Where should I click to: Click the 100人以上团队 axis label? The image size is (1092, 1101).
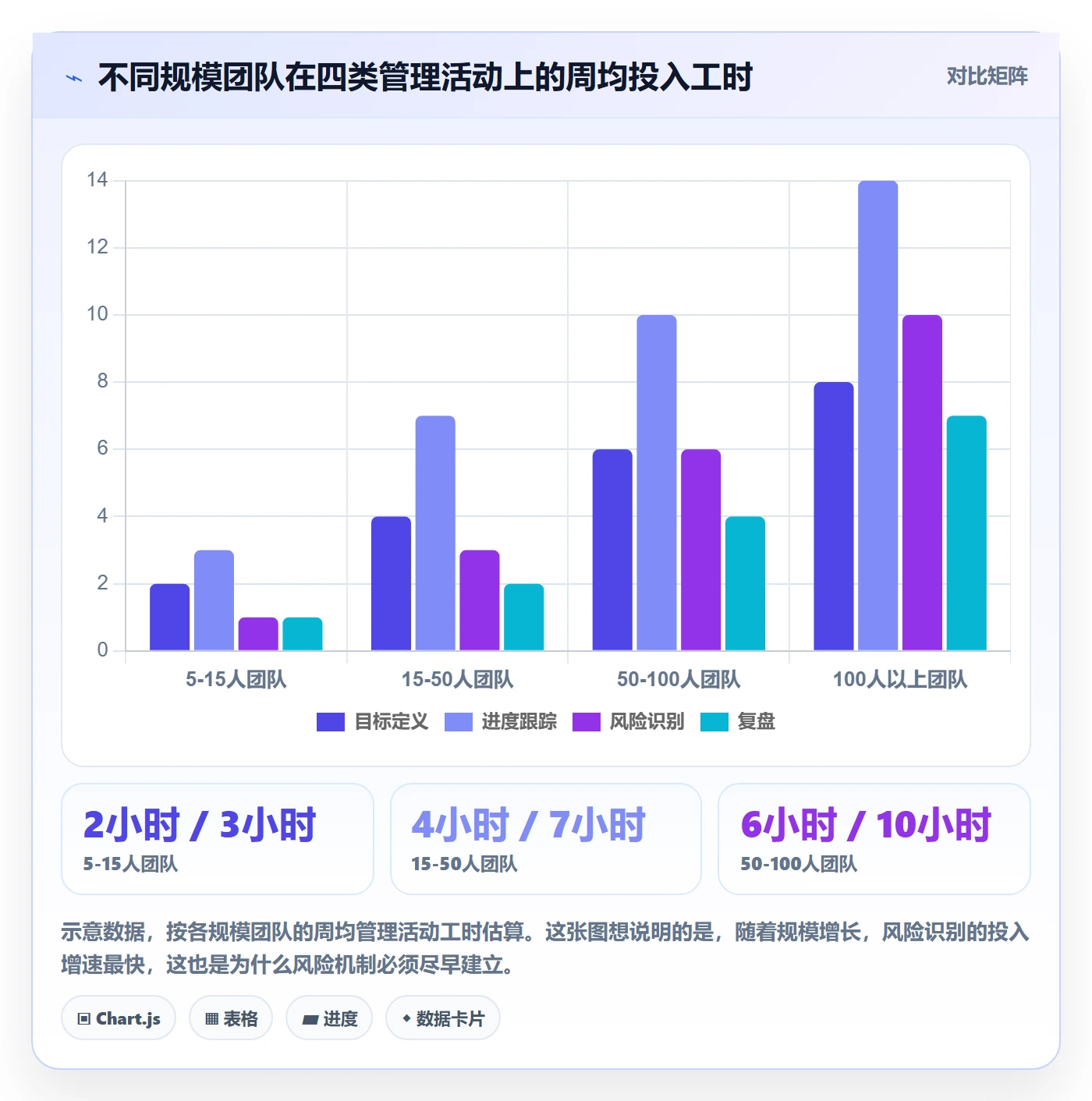coord(900,679)
